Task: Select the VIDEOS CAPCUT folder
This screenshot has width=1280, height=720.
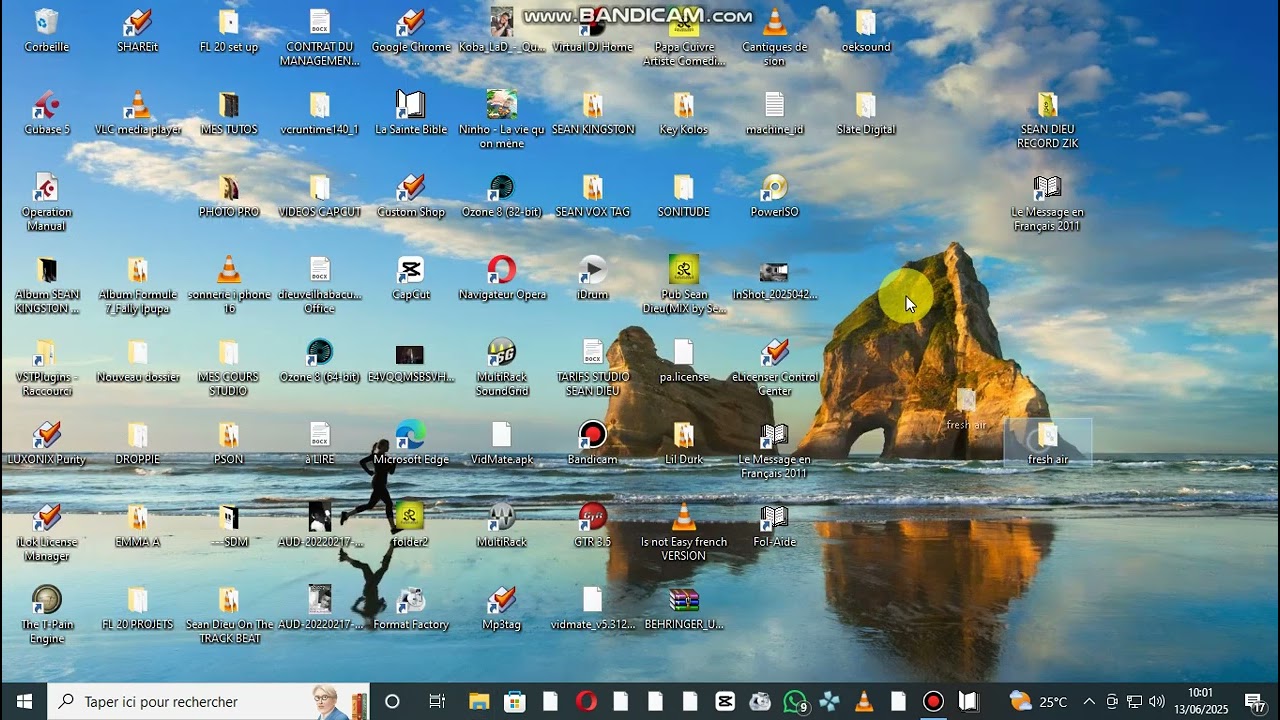Action: tap(320, 196)
